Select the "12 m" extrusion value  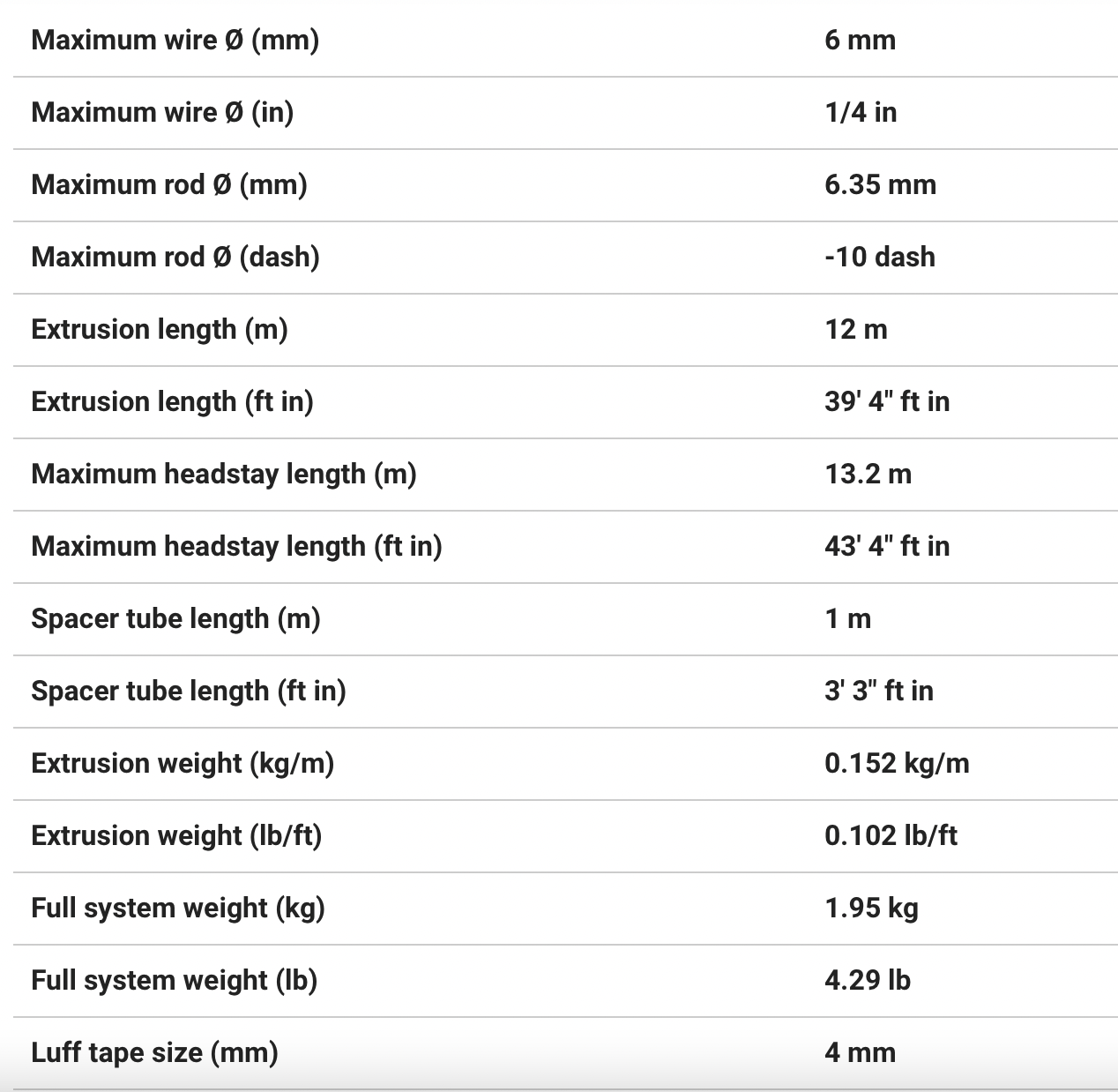coord(856,330)
